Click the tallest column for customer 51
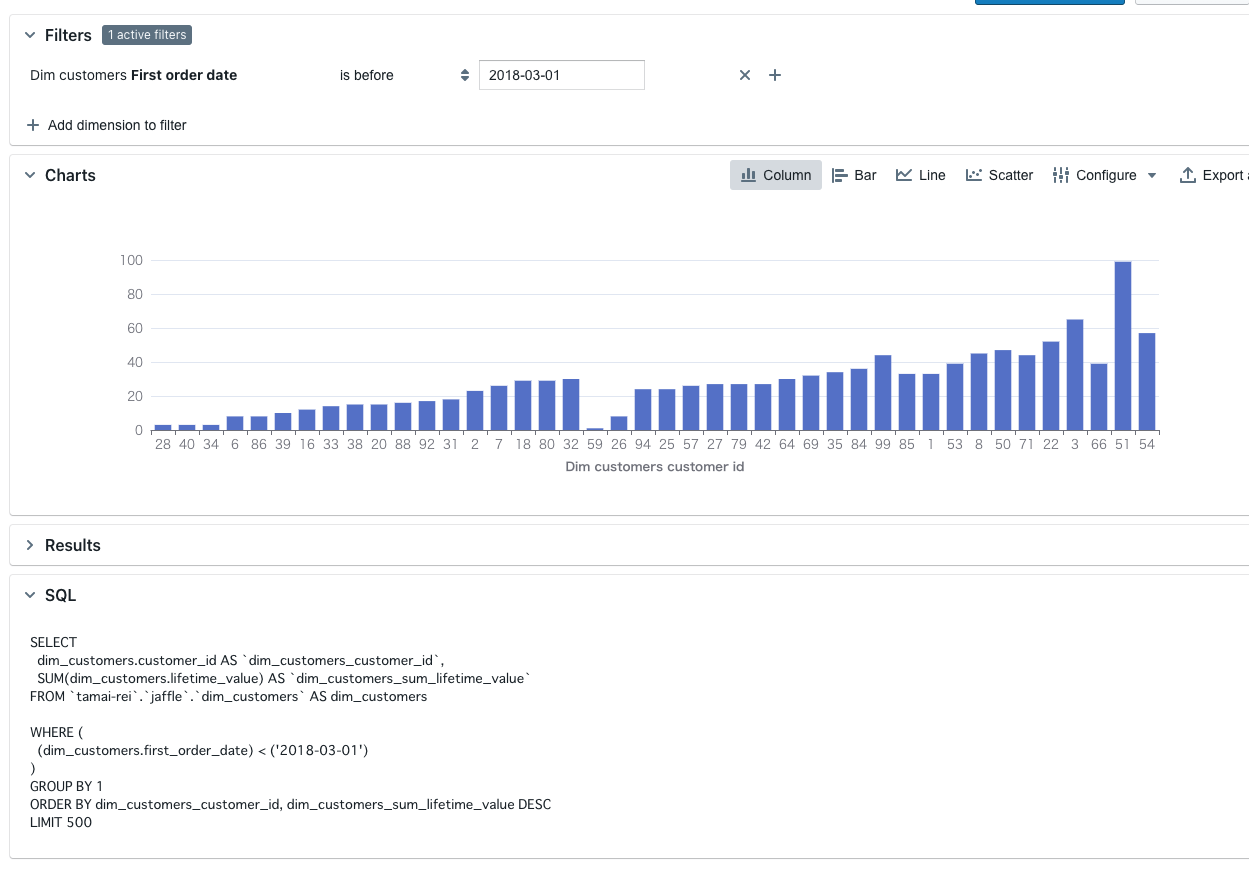 pyautogui.click(x=1123, y=346)
